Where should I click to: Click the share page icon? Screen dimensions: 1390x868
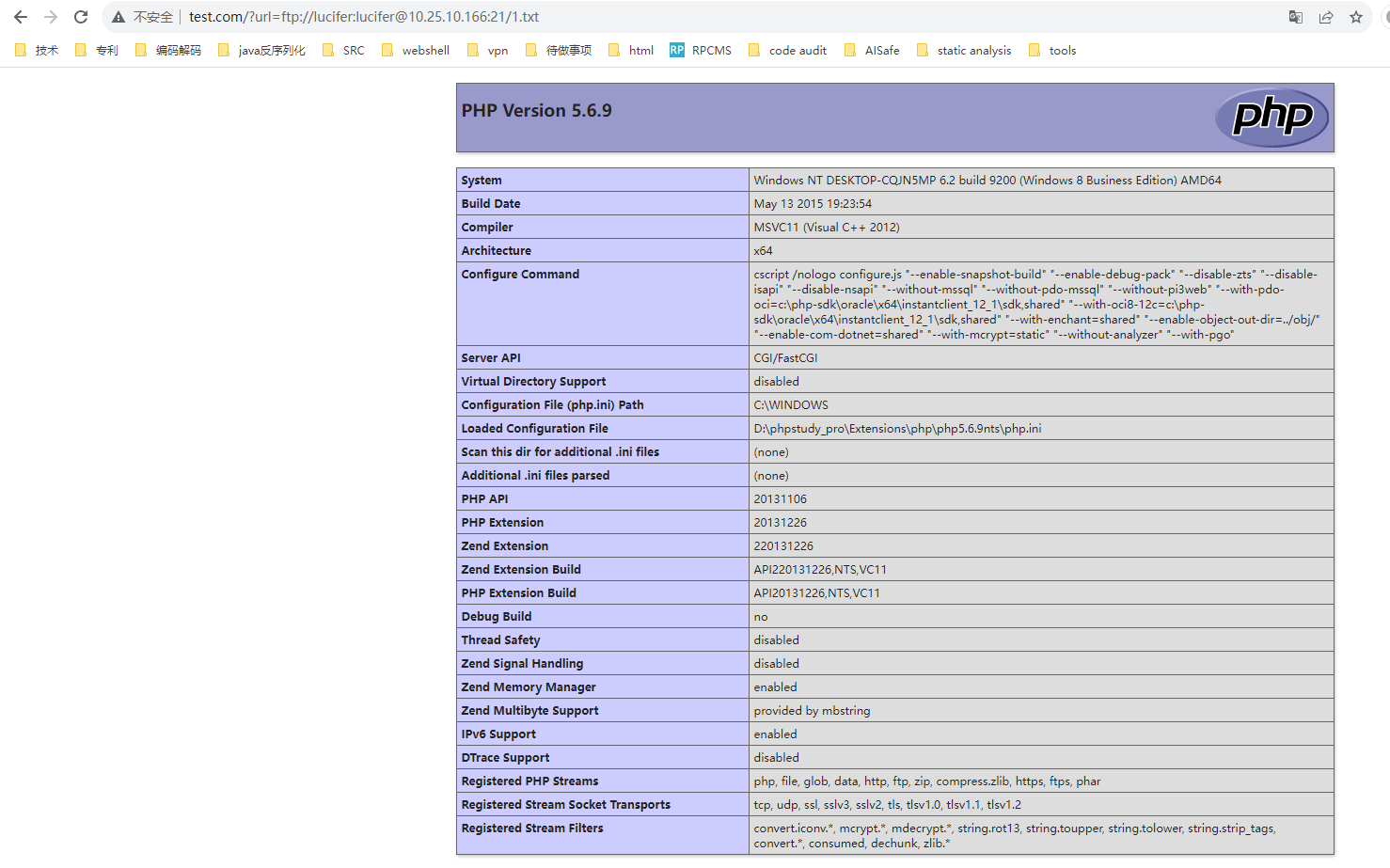(1326, 17)
